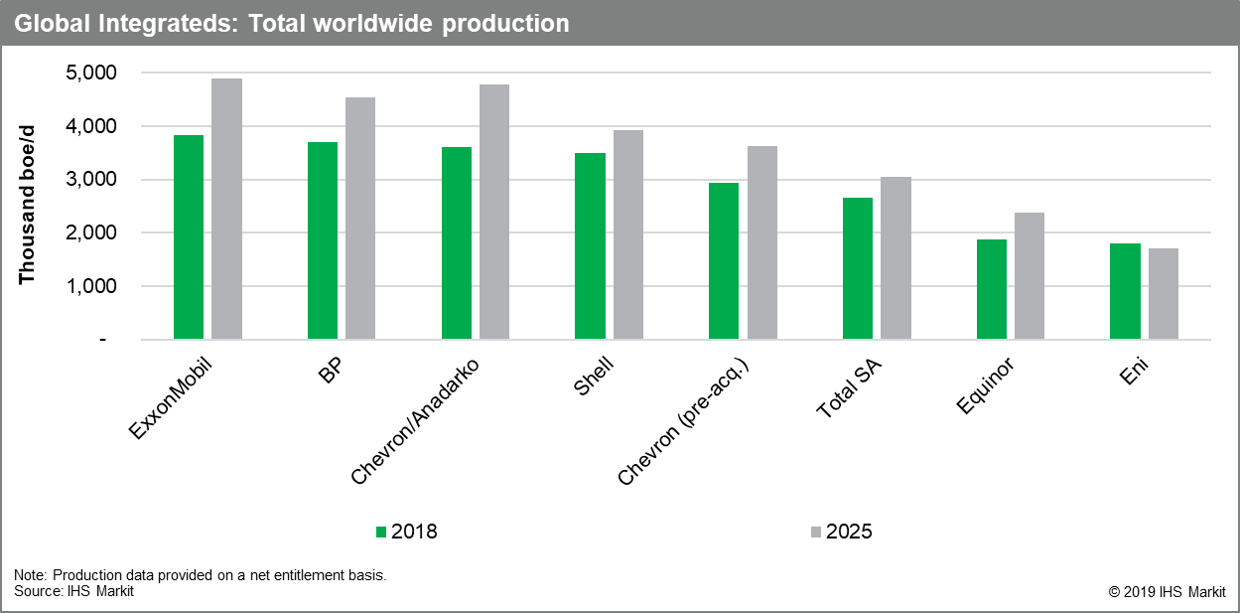Click the Equinor 2025 gray bar
This screenshot has width=1240, height=613.
coord(1030,276)
